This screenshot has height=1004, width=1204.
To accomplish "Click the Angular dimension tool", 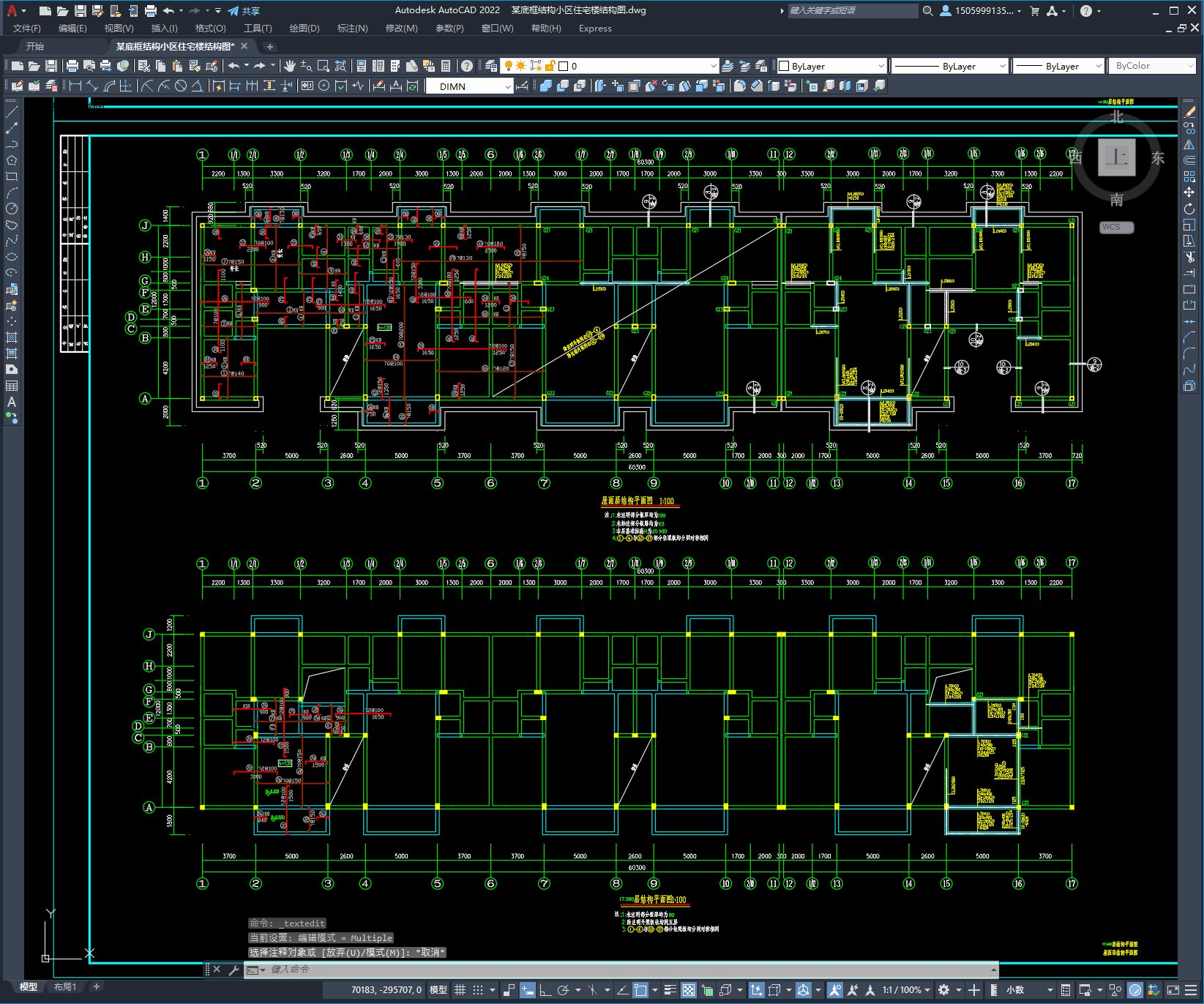I will point(197,86).
